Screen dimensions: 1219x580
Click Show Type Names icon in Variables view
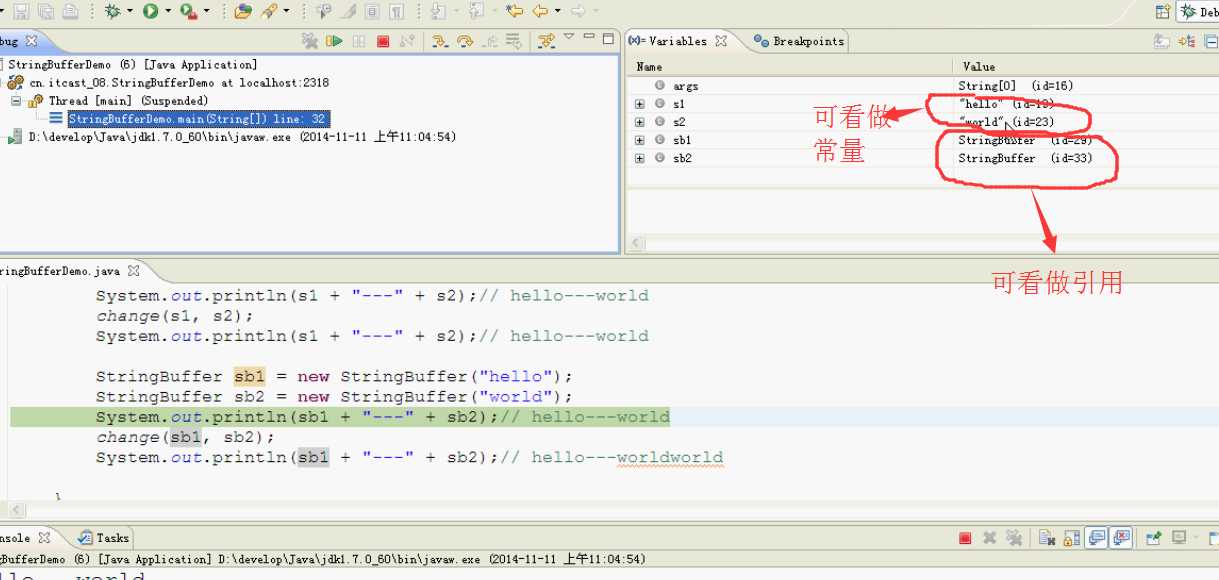(1161, 41)
